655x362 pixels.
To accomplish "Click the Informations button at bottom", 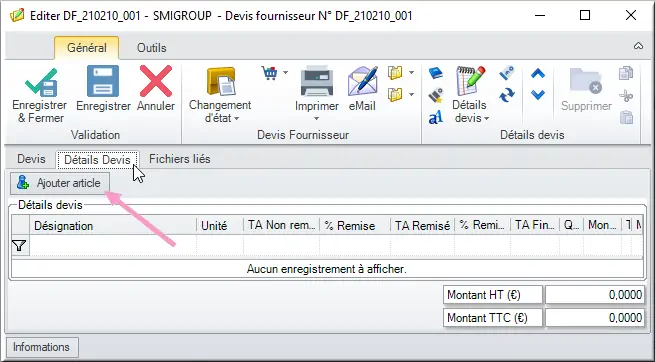I will [x=42, y=347].
